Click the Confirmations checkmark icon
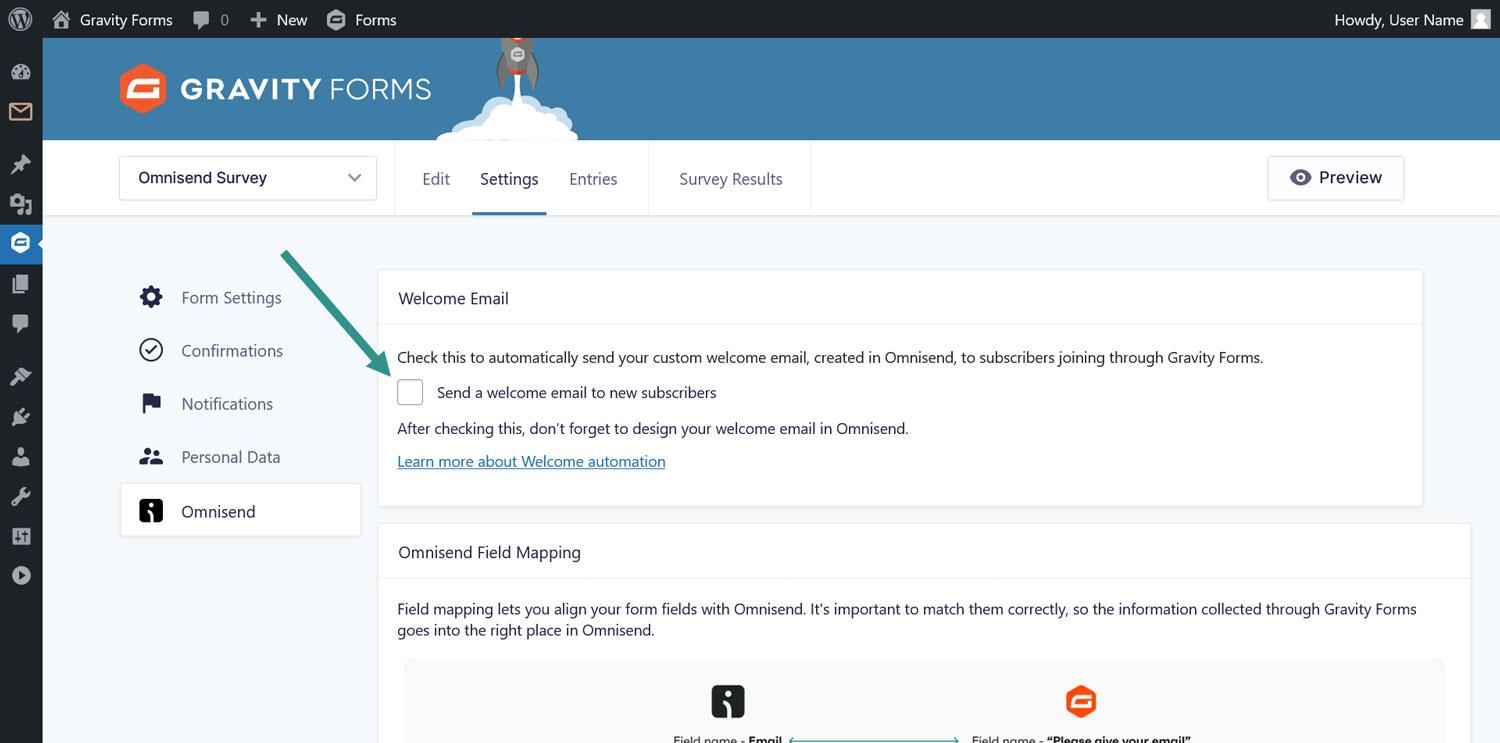This screenshot has height=743, width=1500. click(151, 350)
